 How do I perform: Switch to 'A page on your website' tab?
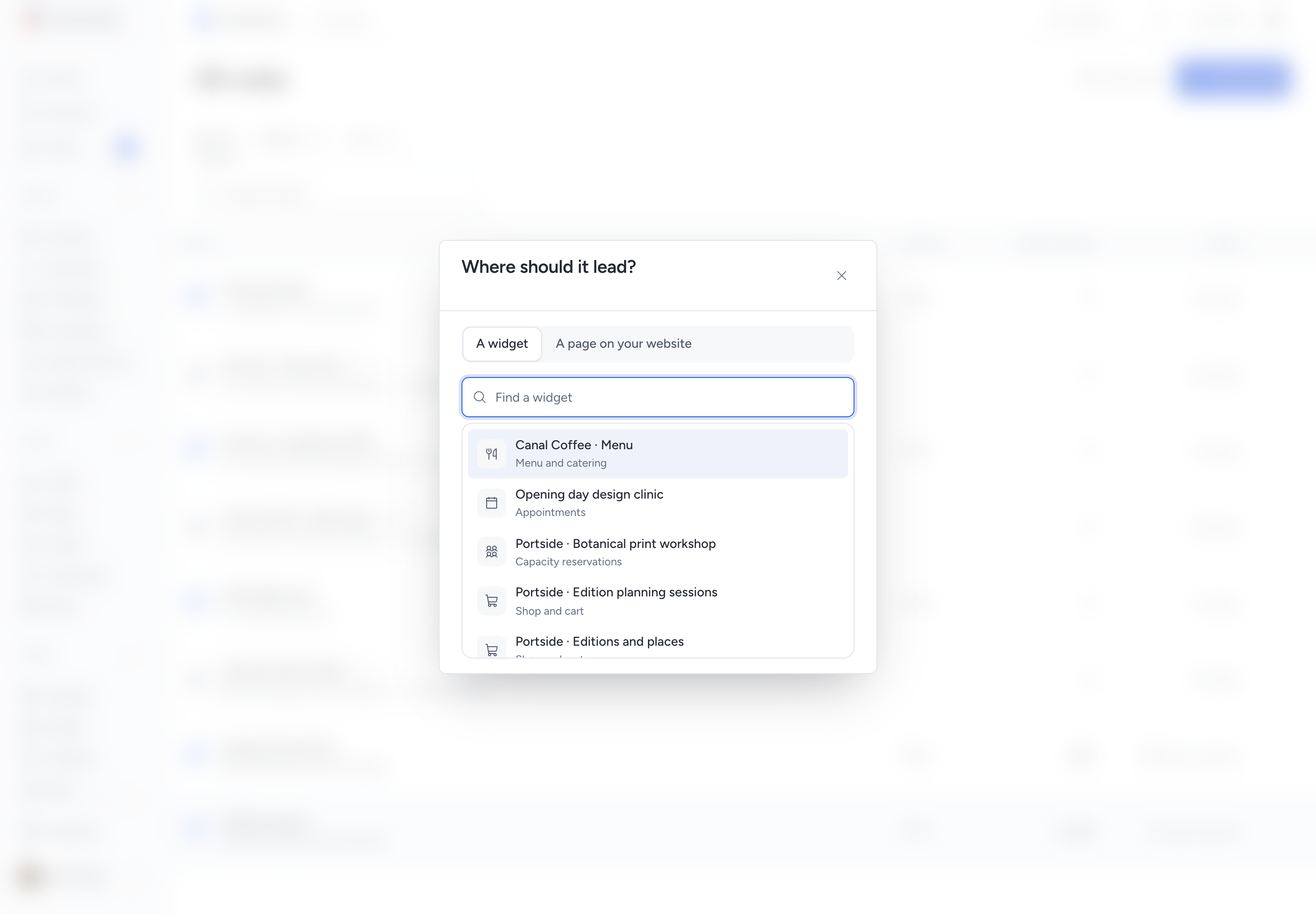[x=623, y=344]
